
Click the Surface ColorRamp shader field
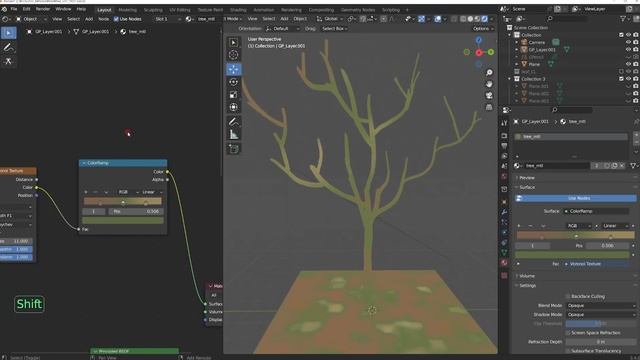click(596, 211)
